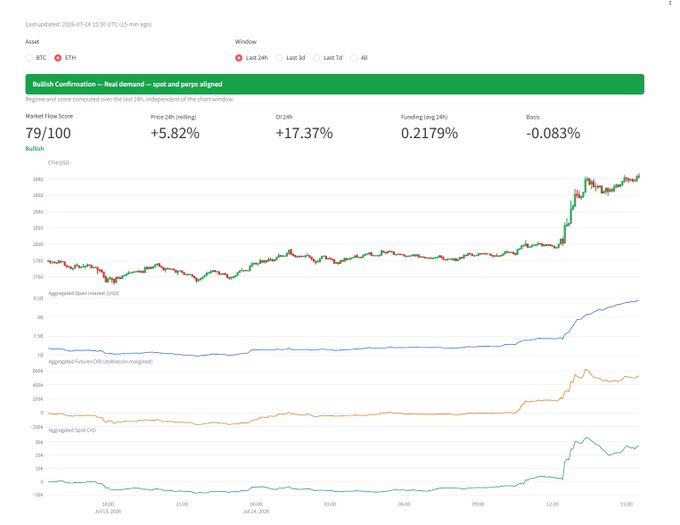Select the BTC asset radio button
The height and width of the screenshot is (525, 680).
(x=29, y=58)
